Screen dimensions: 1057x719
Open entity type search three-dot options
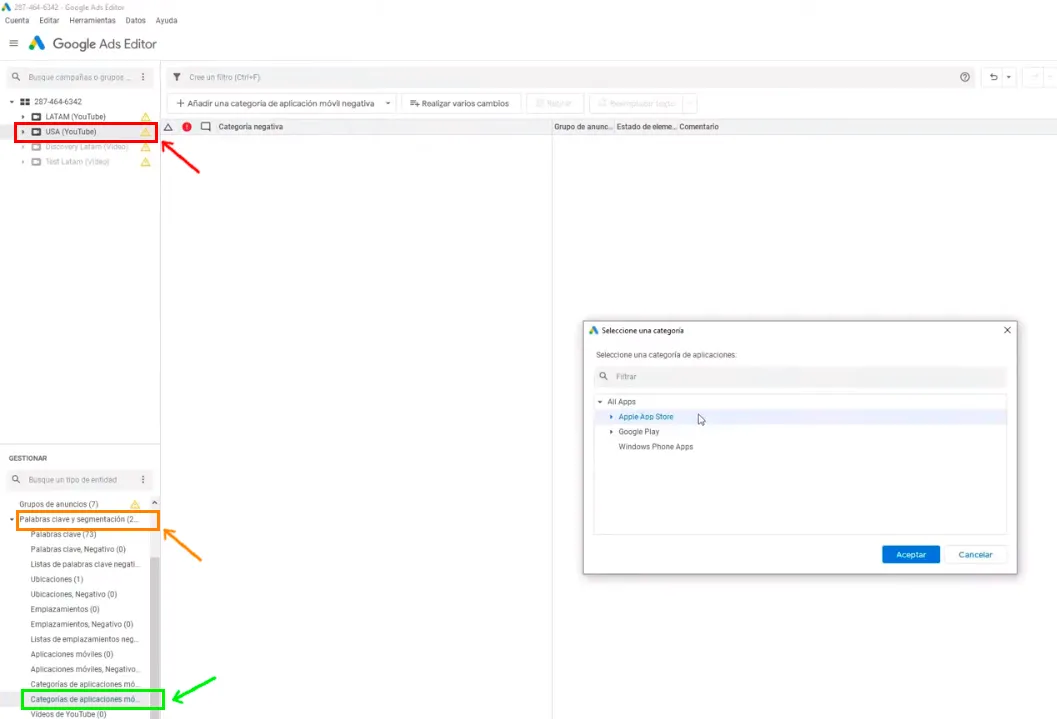143,479
